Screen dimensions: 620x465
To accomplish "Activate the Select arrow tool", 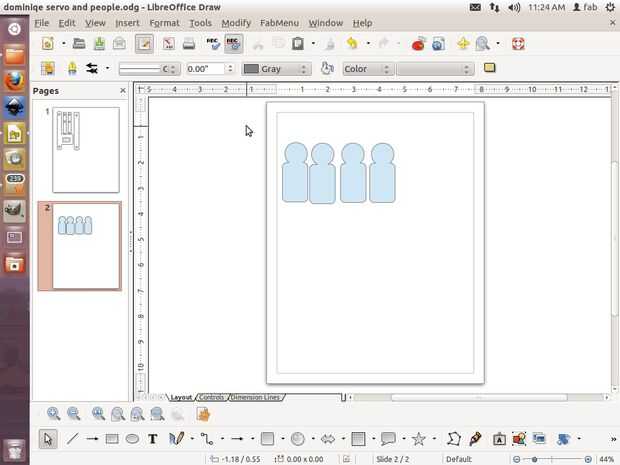I will coord(48,439).
